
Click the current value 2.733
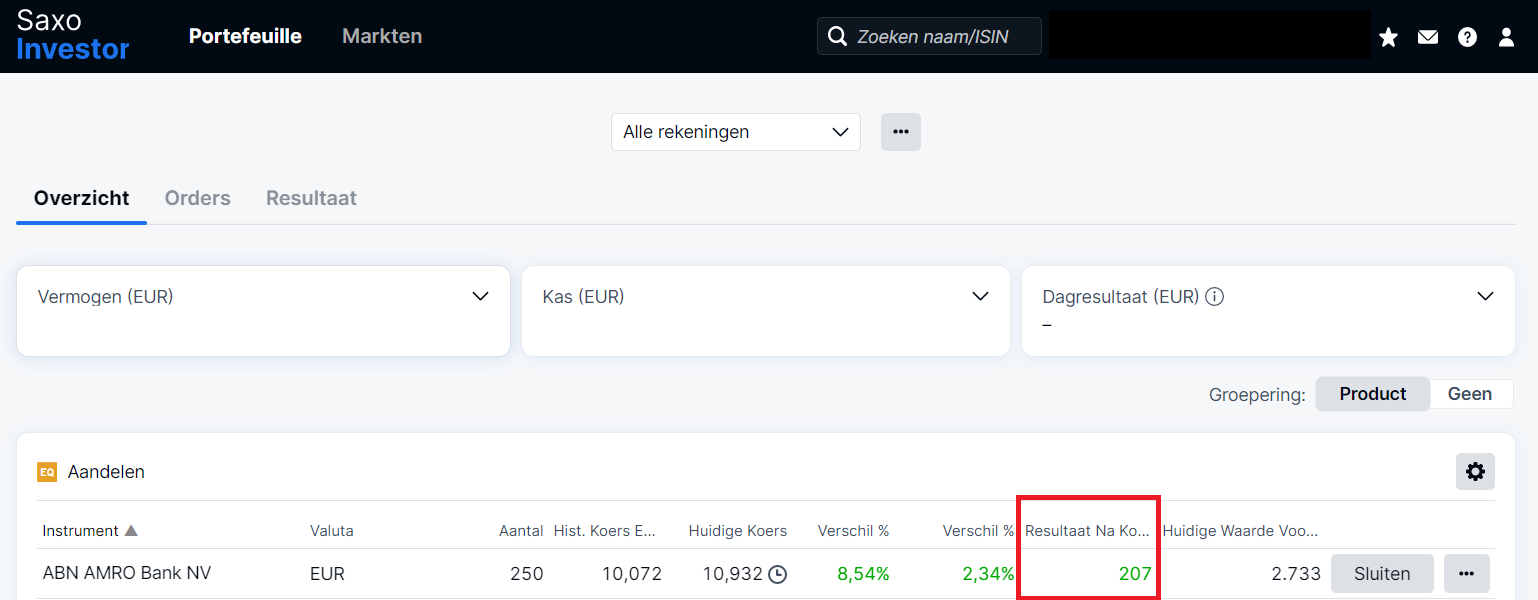(x=1295, y=574)
